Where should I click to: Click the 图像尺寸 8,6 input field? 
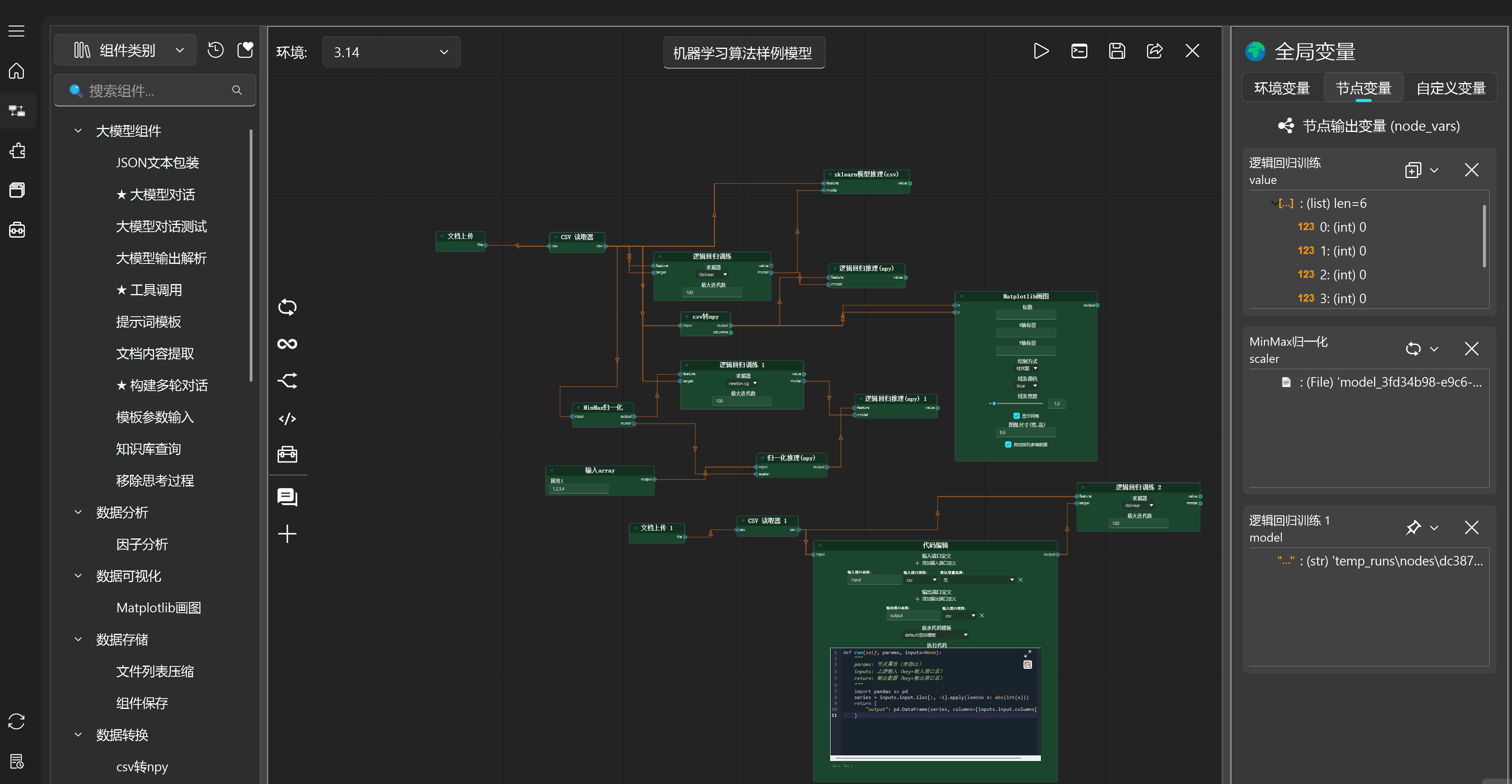[1025, 432]
